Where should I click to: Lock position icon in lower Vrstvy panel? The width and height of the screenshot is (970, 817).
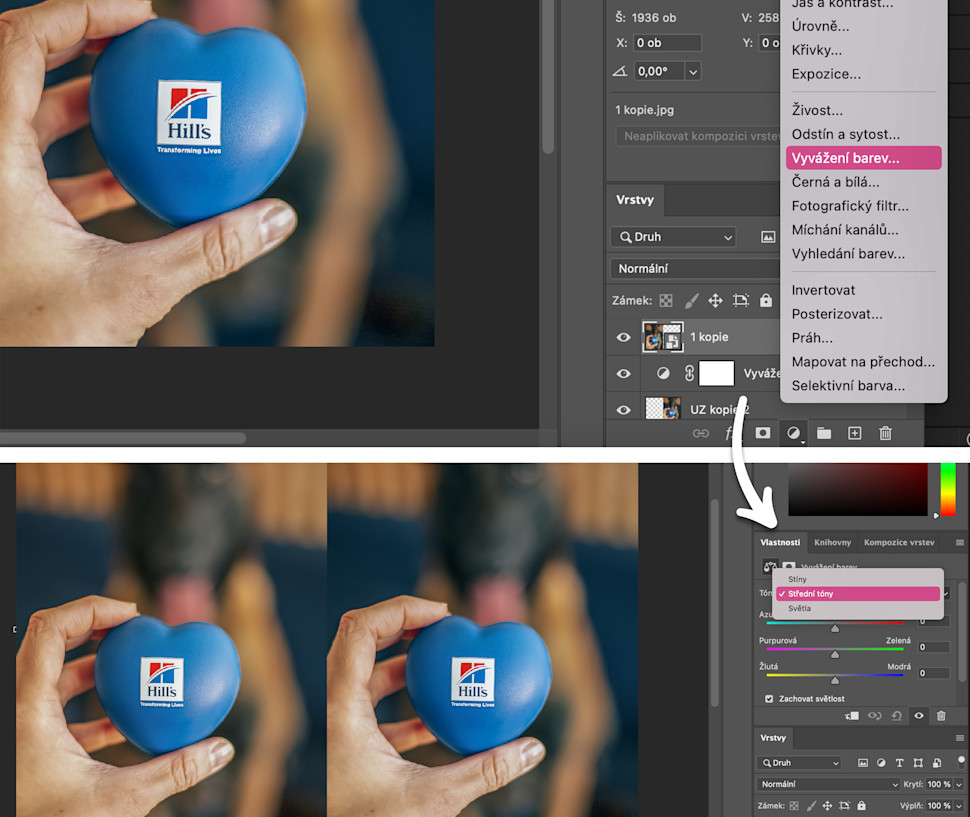click(827, 805)
